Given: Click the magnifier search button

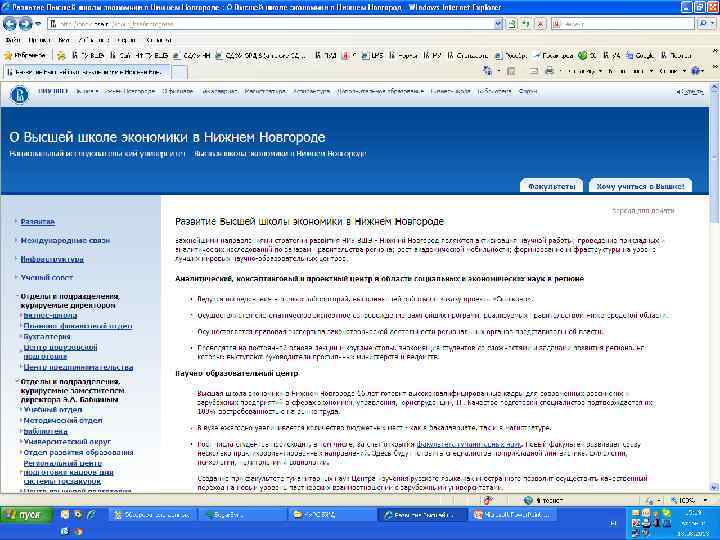Looking at the screenshot, I should [x=703, y=24].
